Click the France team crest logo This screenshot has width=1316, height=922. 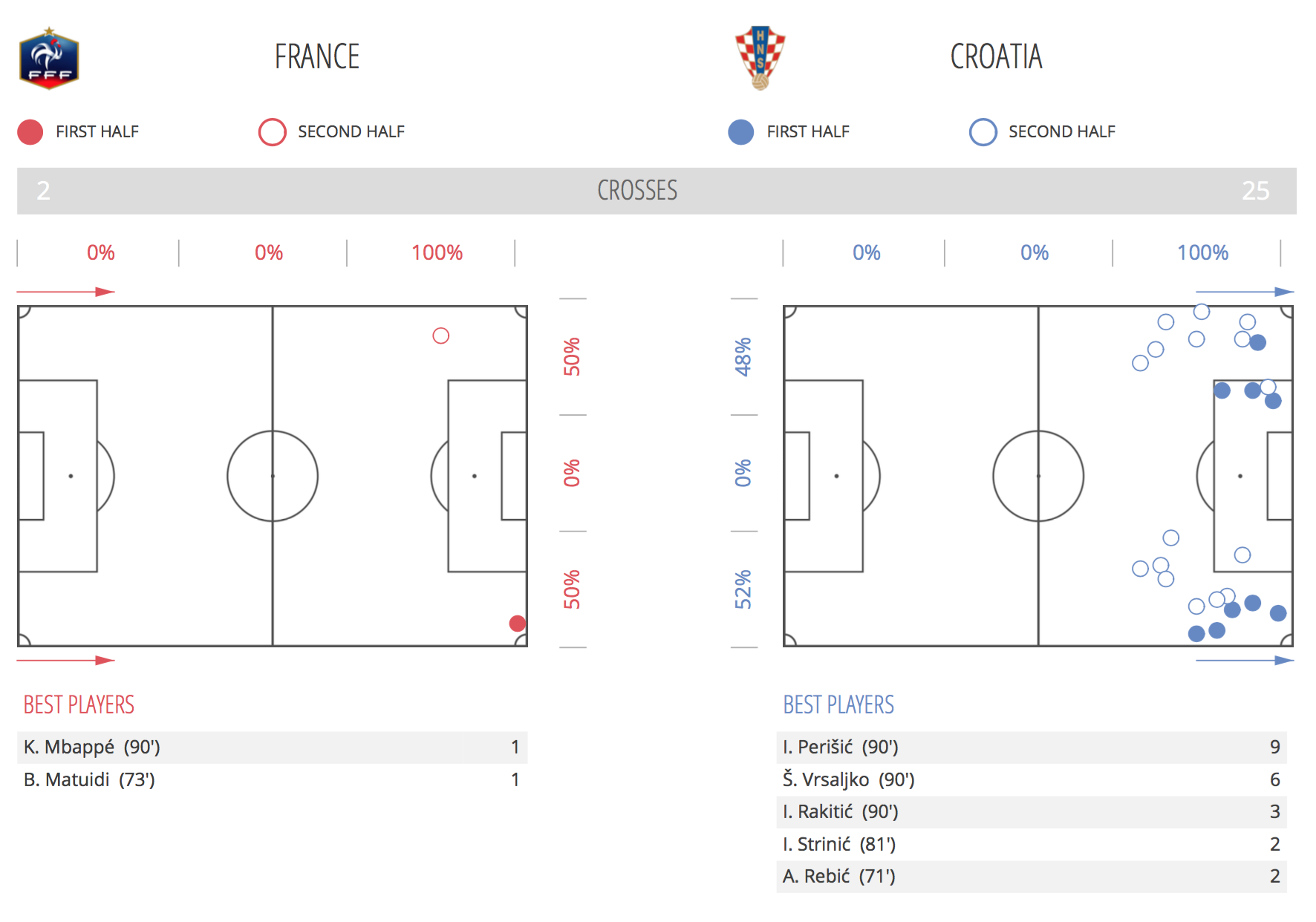coord(49,59)
